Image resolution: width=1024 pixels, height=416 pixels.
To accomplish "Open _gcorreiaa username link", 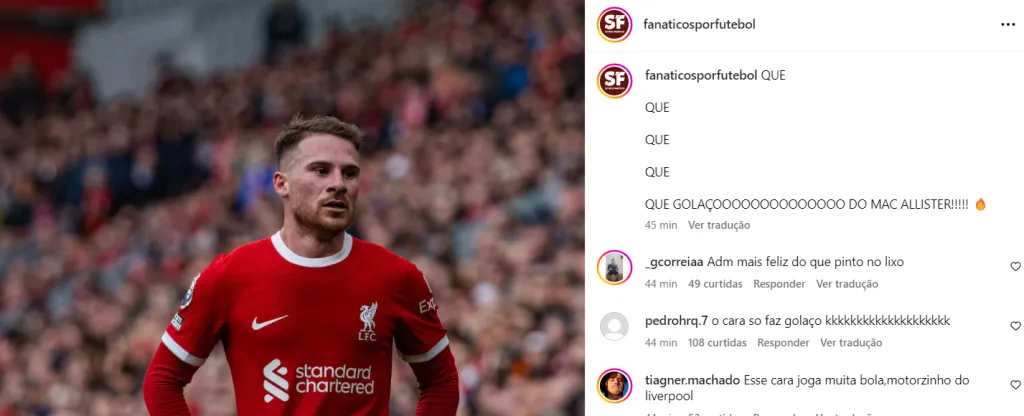I will click(674, 262).
